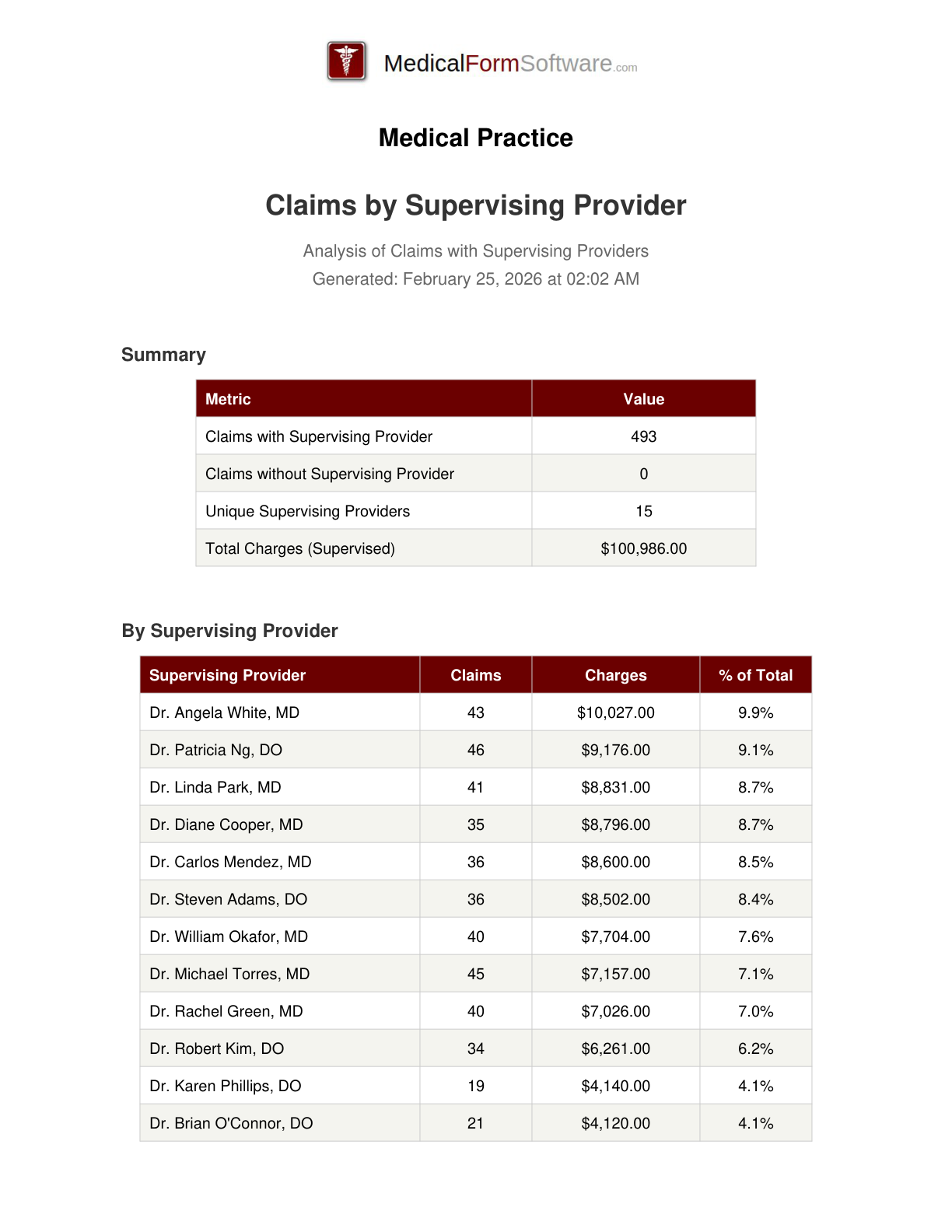Click the Claims by Supervising Provider title
Viewport: 952px width, 1232px height.
[475, 205]
